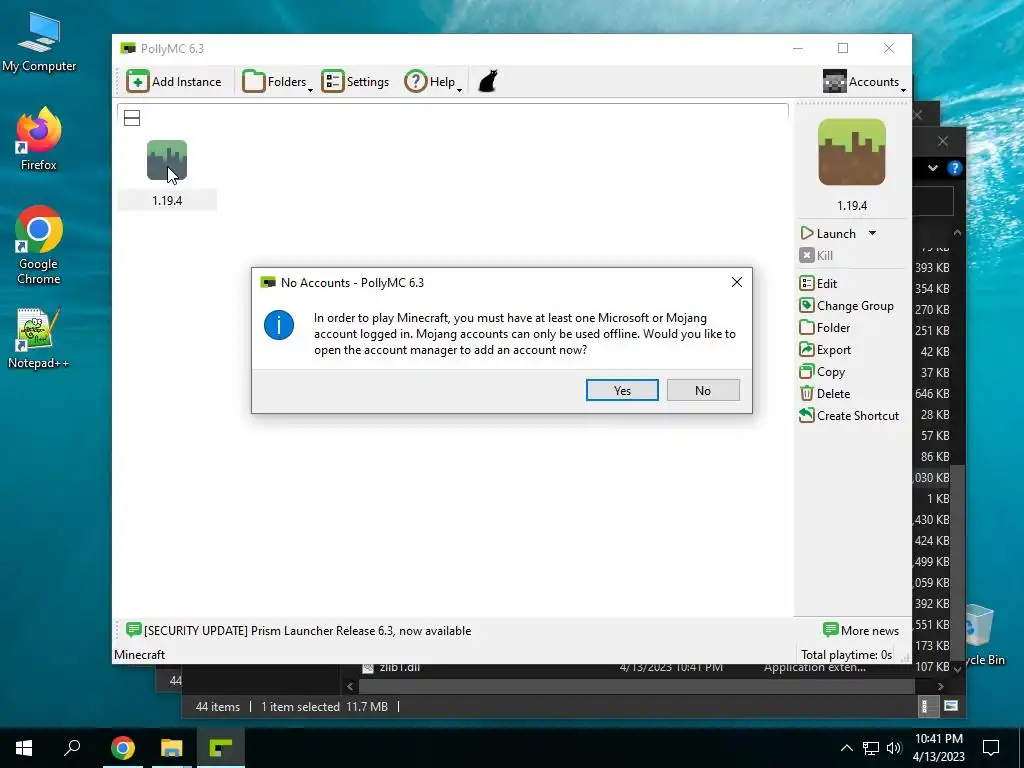Click No in No Accounts dialog
This screenshot has height=768, width=1024.
coord(703,391)
